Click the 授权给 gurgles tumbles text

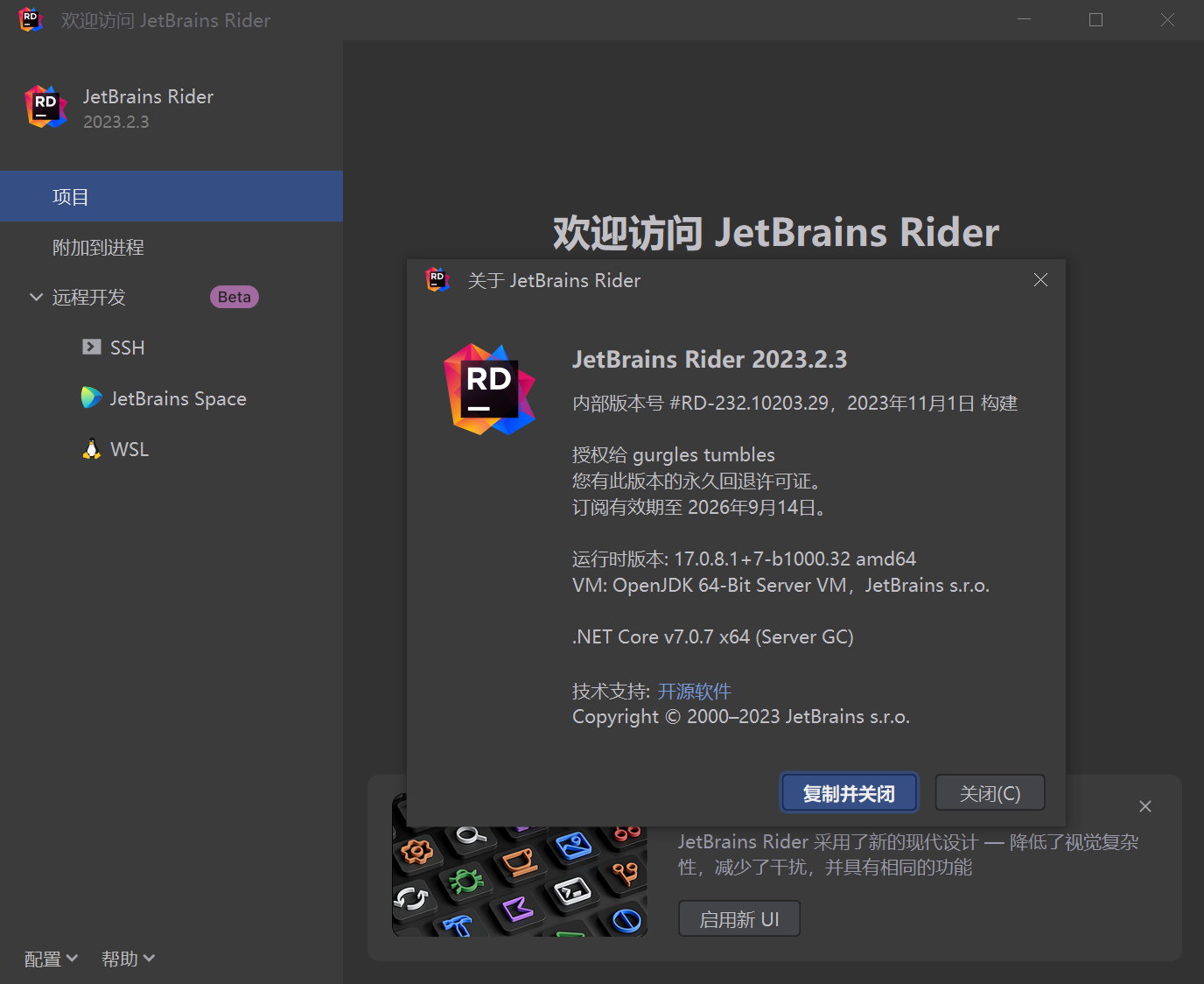[x=674, y=454]
